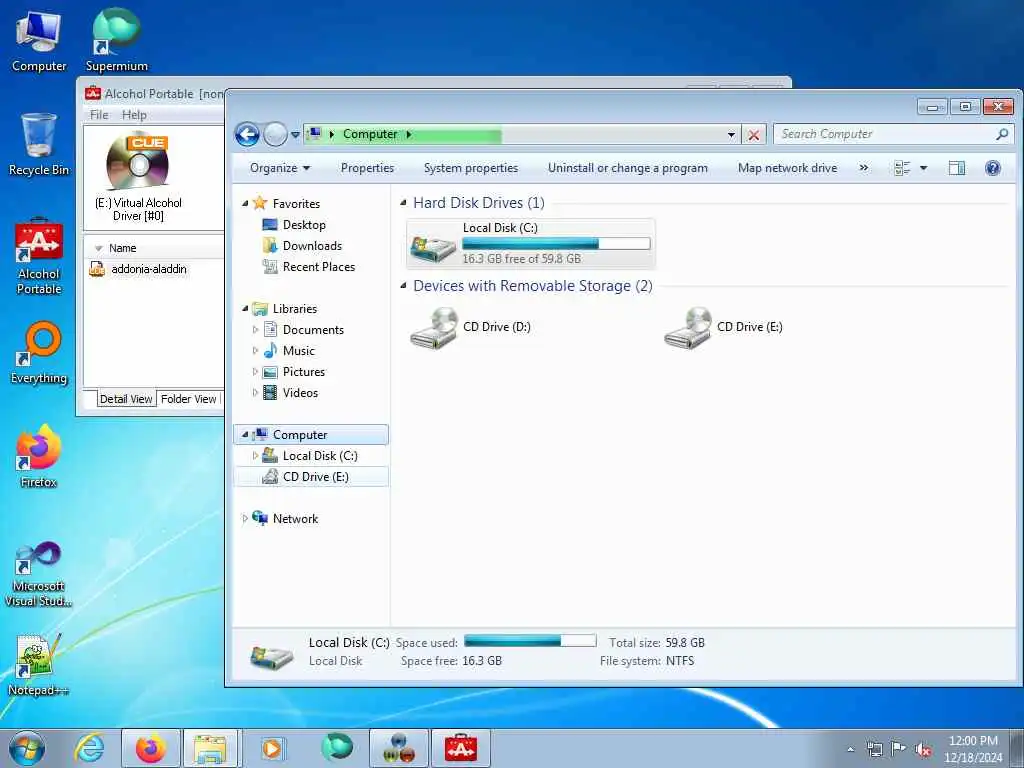
Task: Collapse the Favorites tree node
Action: coord(245,204)
